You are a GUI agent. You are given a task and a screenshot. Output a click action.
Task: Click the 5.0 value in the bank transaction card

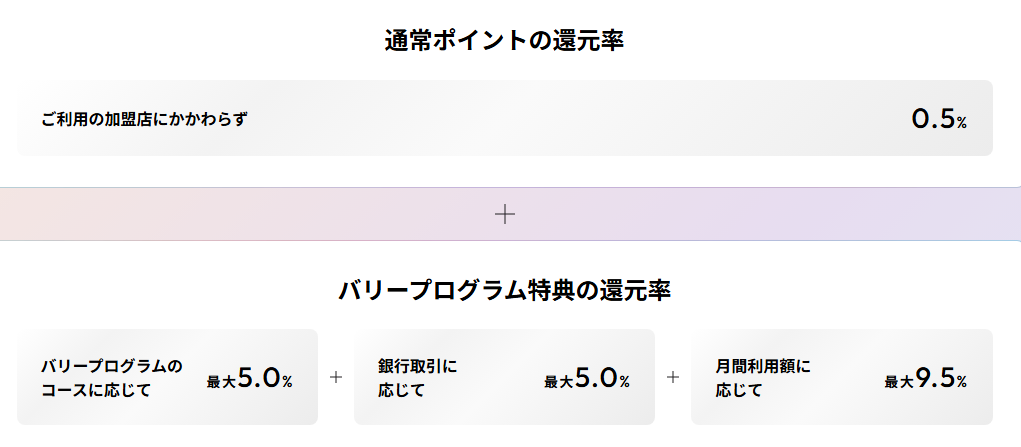596,379
